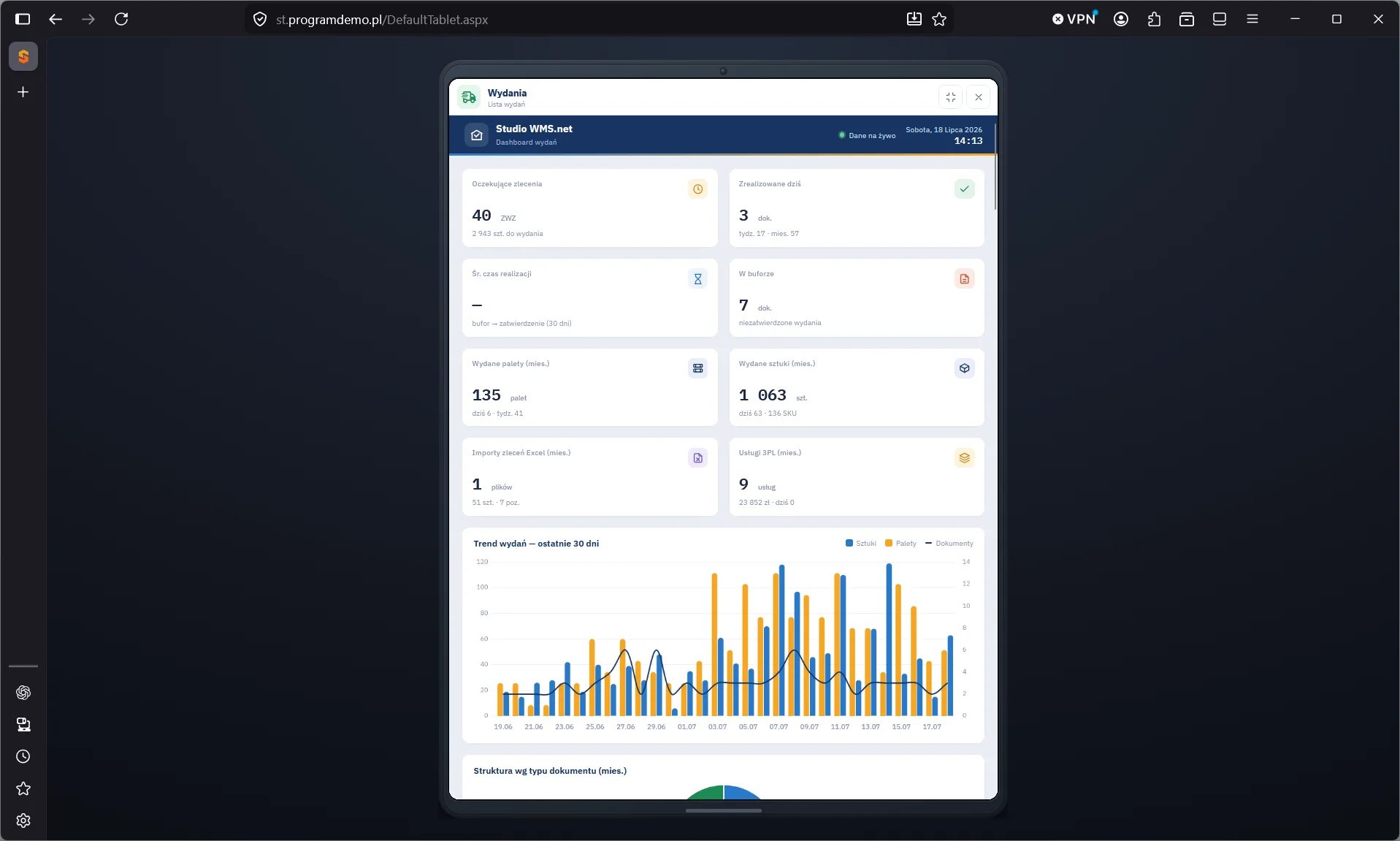Open the browser account profile icon
Image resolution: width=1400 pixels, height=841 pixels.
1121,19
